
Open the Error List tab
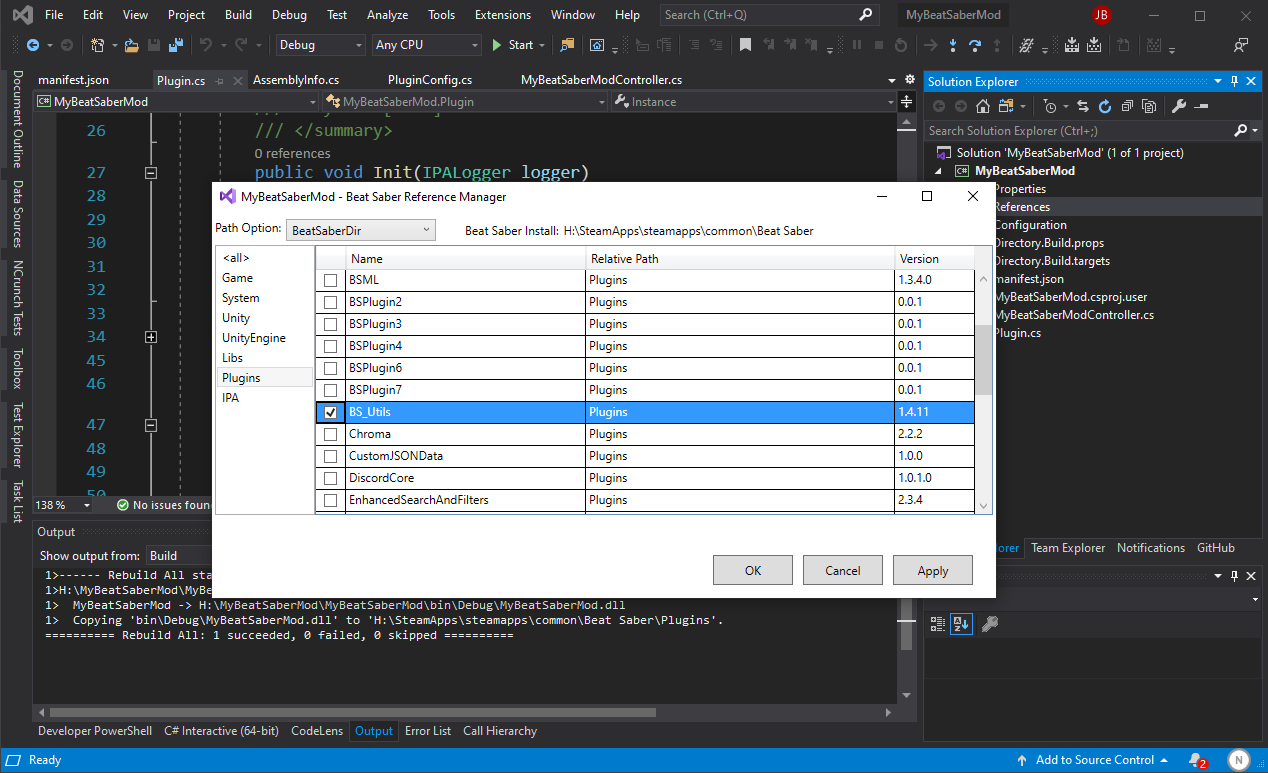428,731
